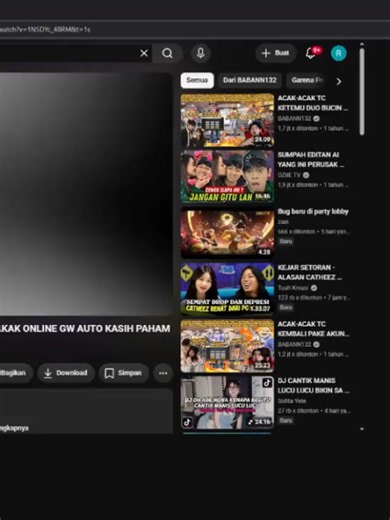The image size is (390, 520).
Task: Click the browser address bar URL
Action: 45,30
